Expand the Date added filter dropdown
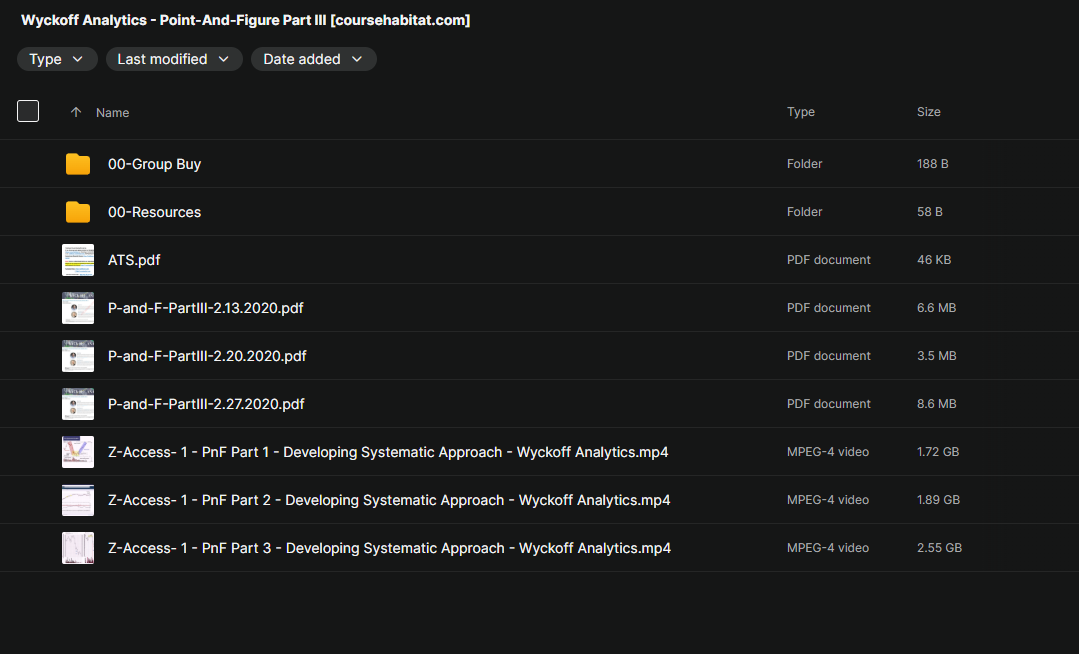Viewport: 1079px width, 654px height. [314, 59]
